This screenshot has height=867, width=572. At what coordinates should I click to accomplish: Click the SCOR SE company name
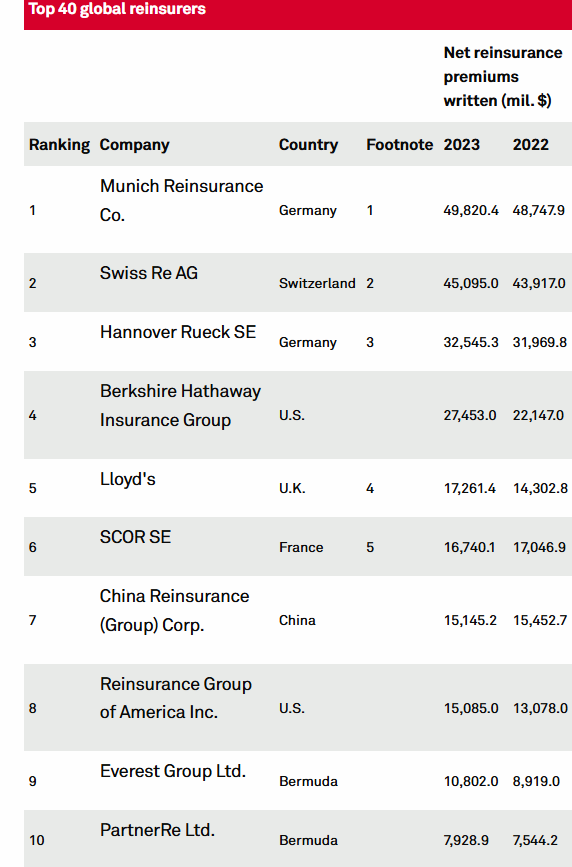coord(136,537)
